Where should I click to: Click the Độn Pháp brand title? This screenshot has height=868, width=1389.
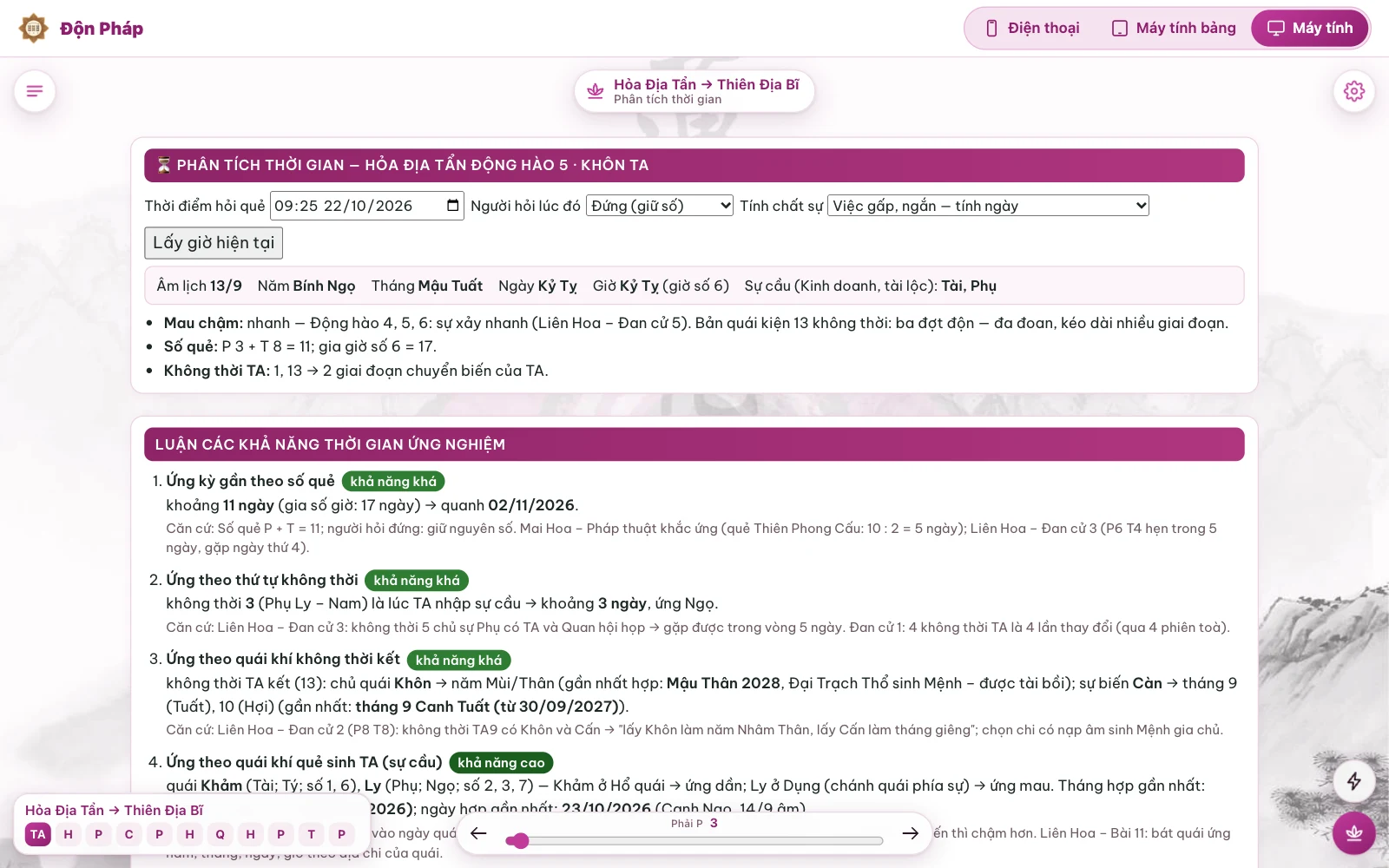click(102, 29)
